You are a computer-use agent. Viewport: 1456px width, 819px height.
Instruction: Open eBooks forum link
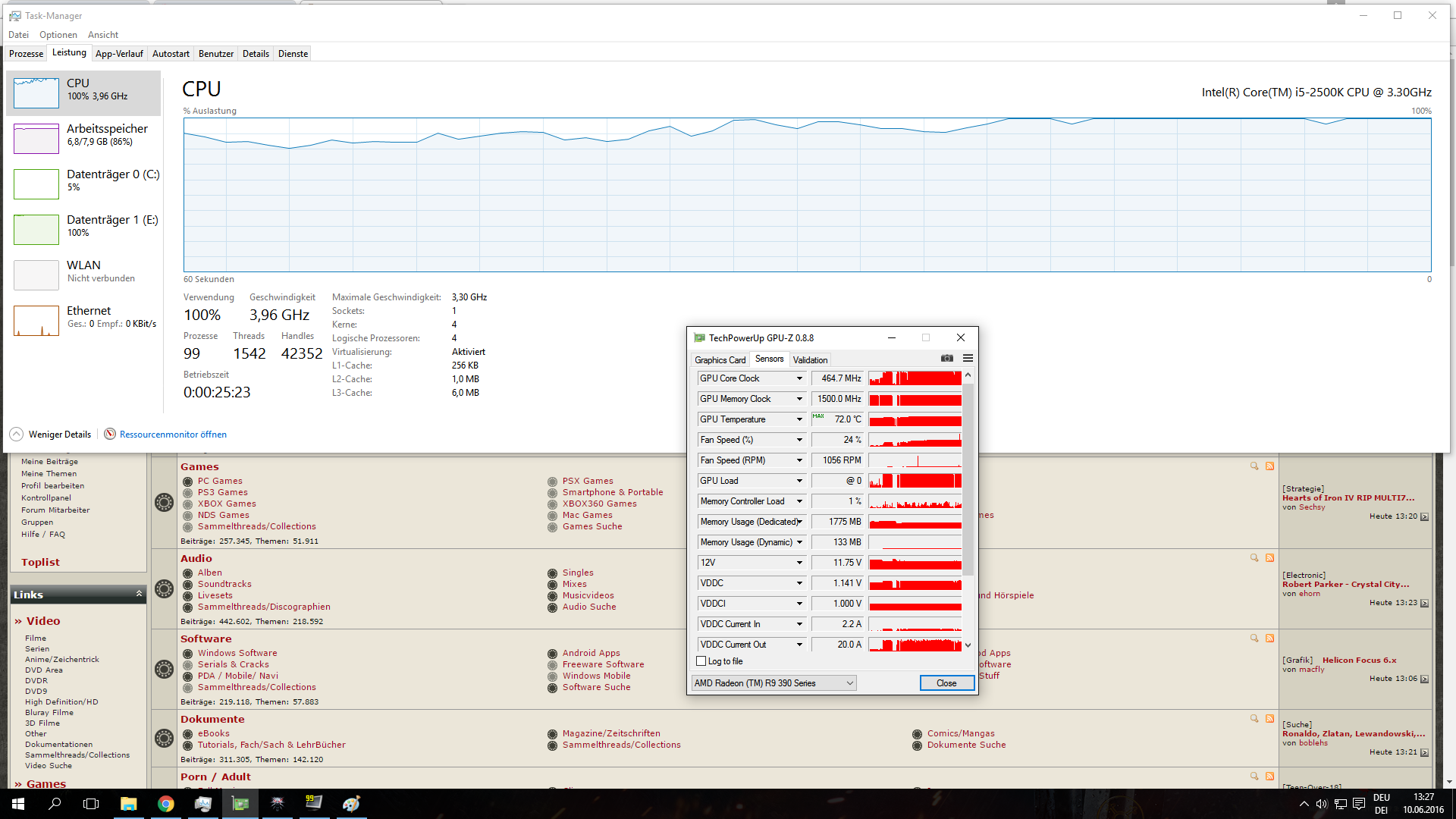(213, 733)
